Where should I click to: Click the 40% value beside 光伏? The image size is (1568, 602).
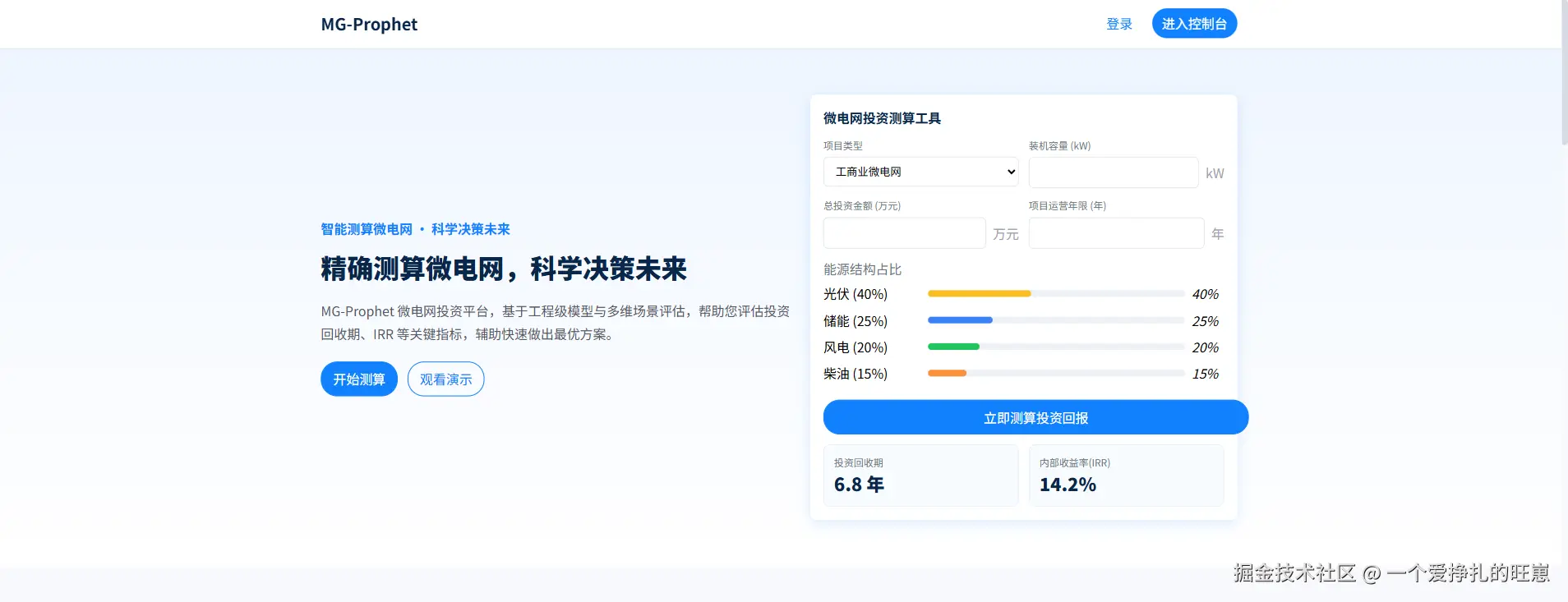click(x=1205, y=294)
